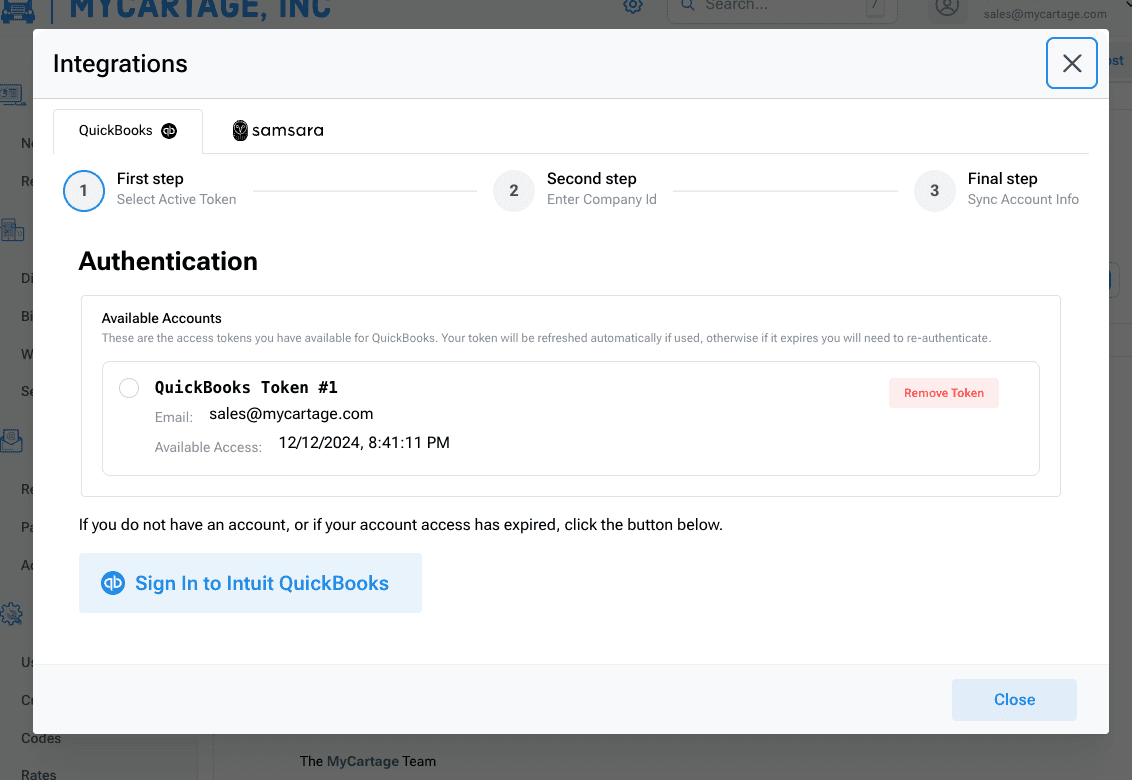Go to Second step Enter Company Id

click(x=575, y=189)
